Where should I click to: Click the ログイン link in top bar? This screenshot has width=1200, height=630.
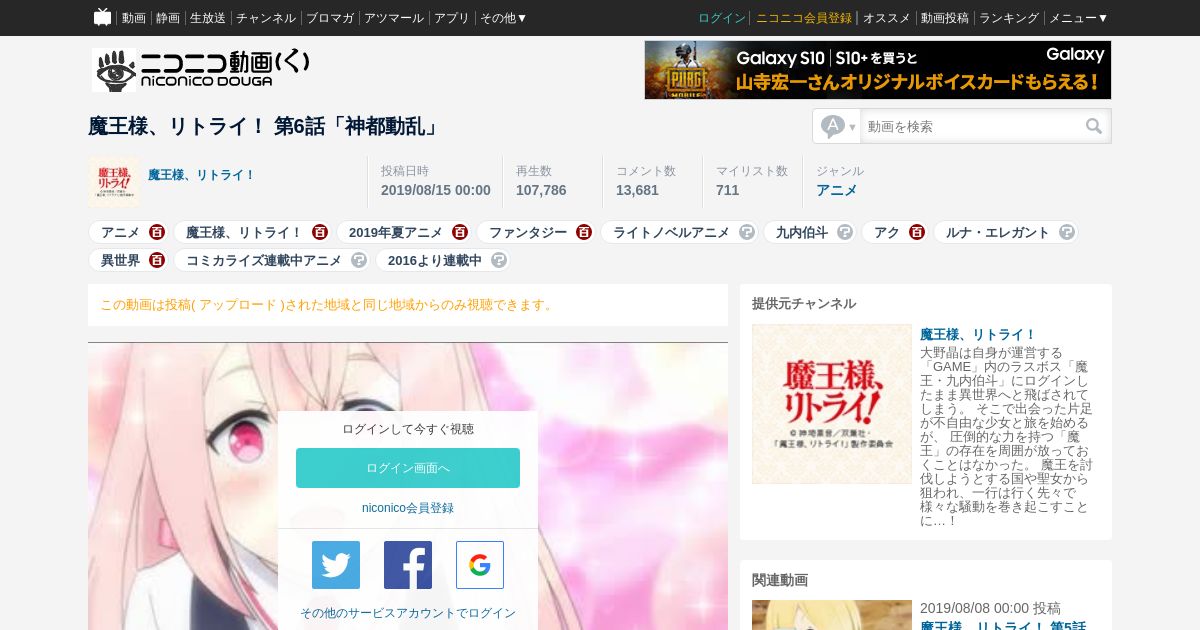coord(722,18)
